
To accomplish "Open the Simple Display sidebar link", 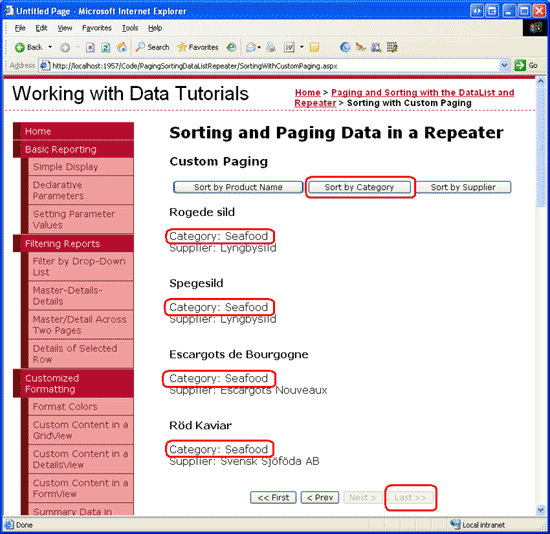I will [65, 167].
